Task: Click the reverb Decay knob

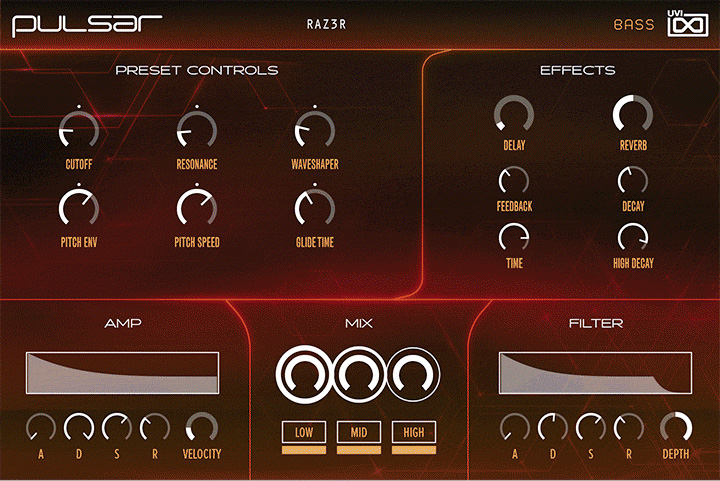Action: coord(633,181)
